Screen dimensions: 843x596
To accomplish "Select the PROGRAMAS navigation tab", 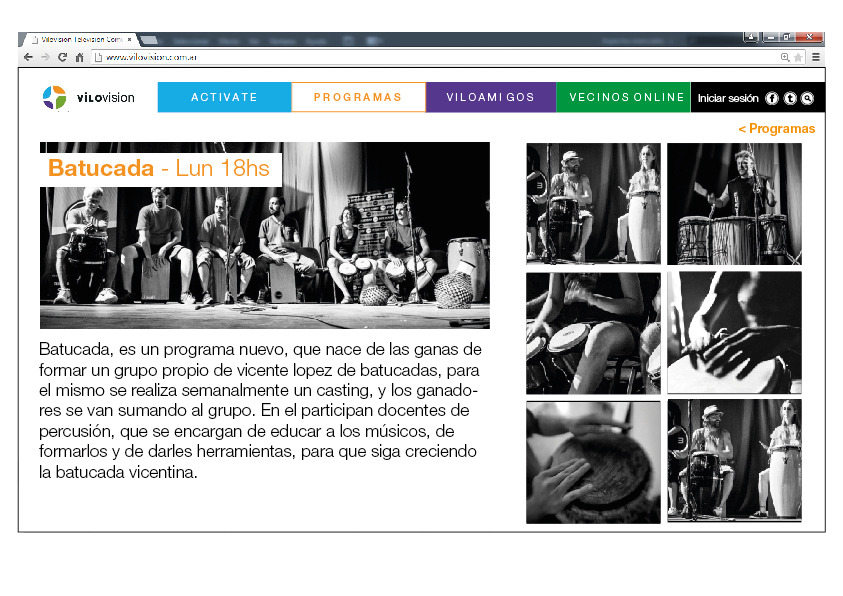I will (x=357, y=97).
